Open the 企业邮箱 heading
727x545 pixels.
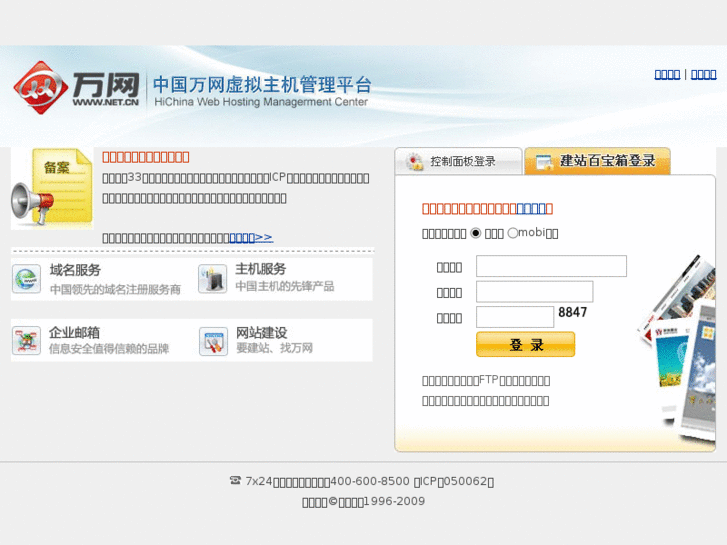pos(74,333)
